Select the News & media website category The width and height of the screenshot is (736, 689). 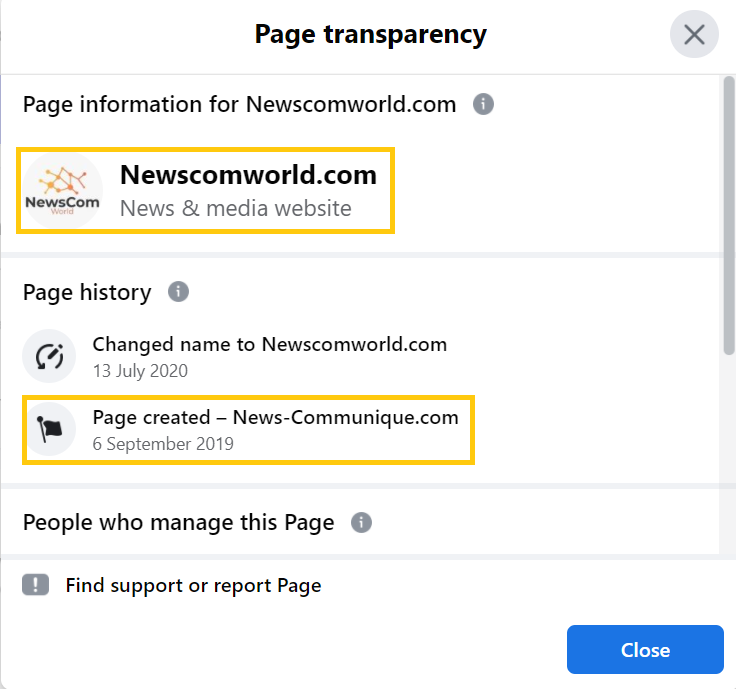coord(236,208)
